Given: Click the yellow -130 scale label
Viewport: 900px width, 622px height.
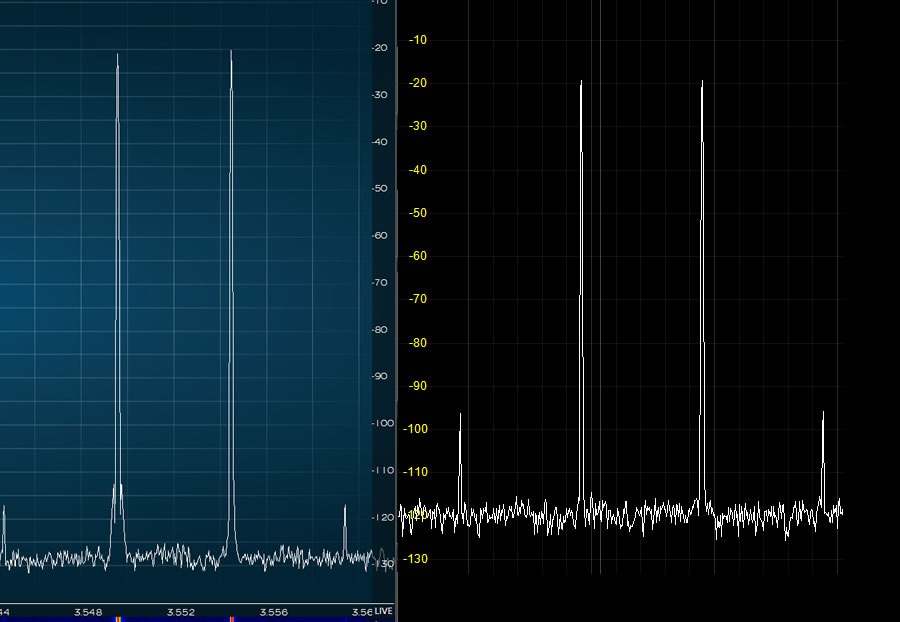Looking at the screenshot, I should (416, 558).
